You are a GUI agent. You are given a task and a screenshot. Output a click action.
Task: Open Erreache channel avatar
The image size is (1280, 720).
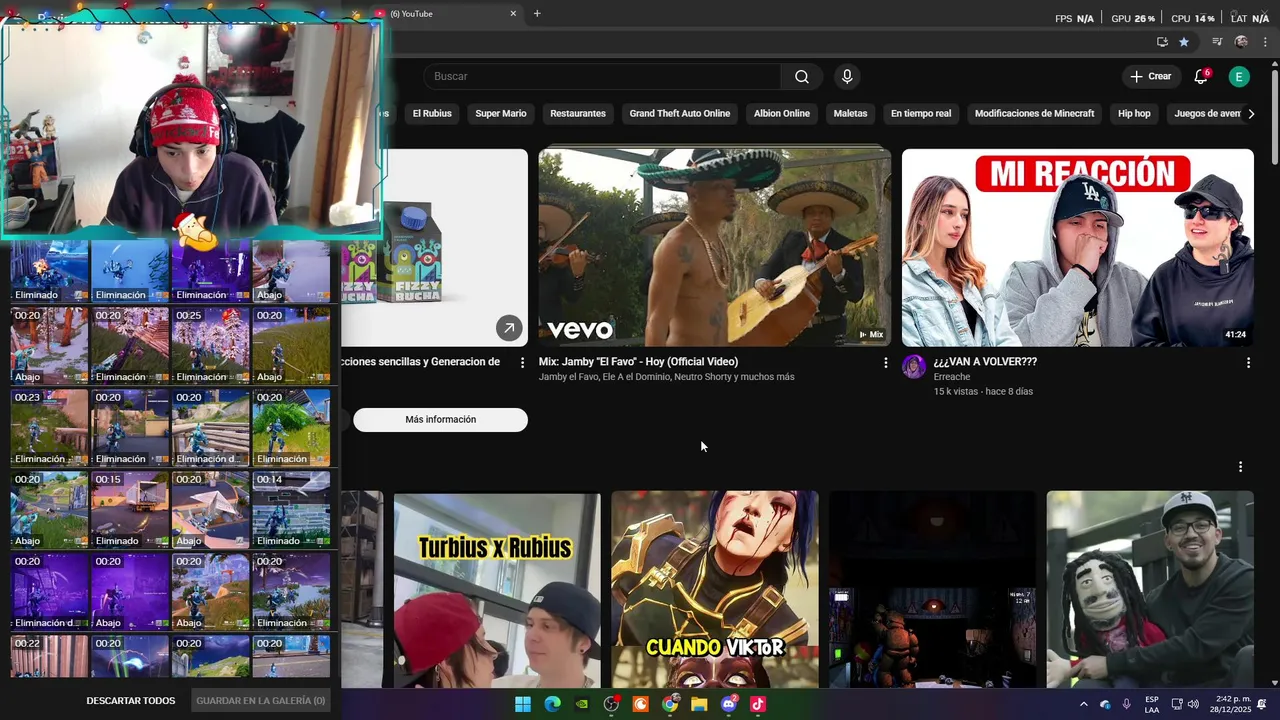tap(914, 367)
